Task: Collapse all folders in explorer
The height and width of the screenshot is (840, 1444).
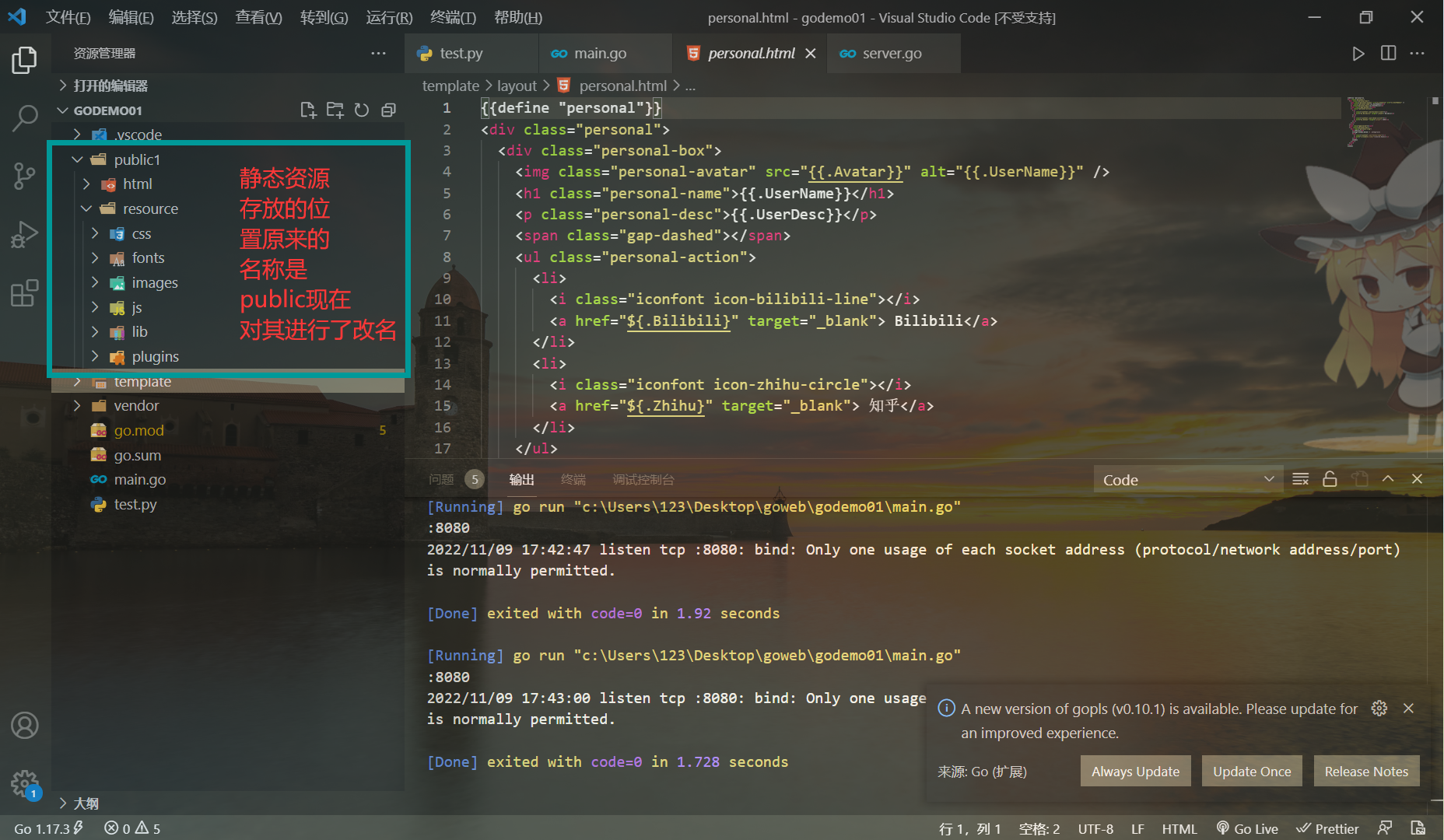Action: [388, 110]
